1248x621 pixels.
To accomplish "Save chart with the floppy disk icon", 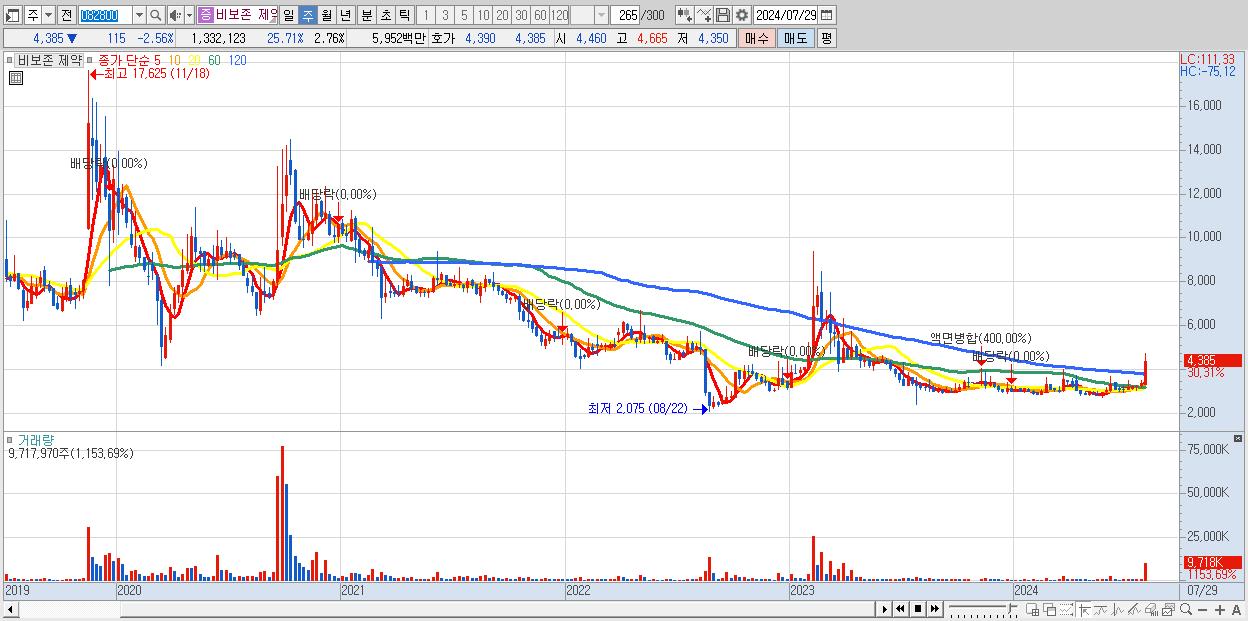I will point(723,15).
